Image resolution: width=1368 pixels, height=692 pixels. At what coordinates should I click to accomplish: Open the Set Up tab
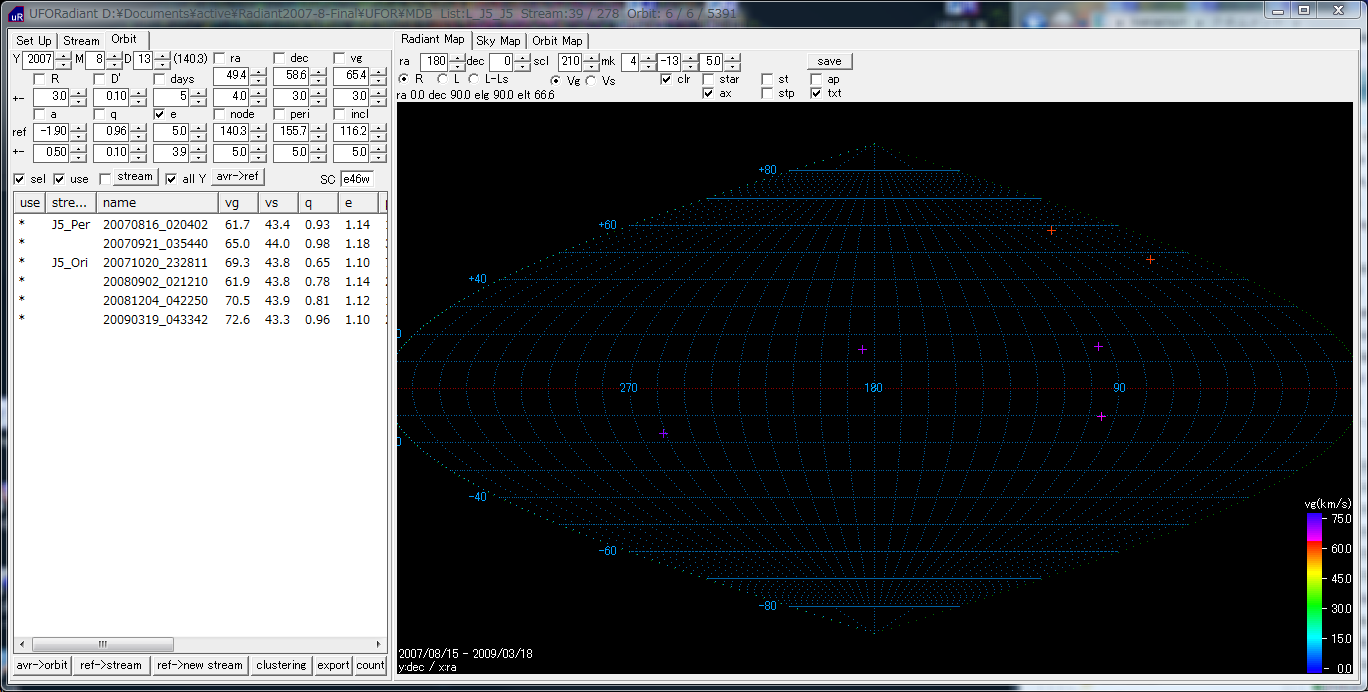(x=33, y=41)
